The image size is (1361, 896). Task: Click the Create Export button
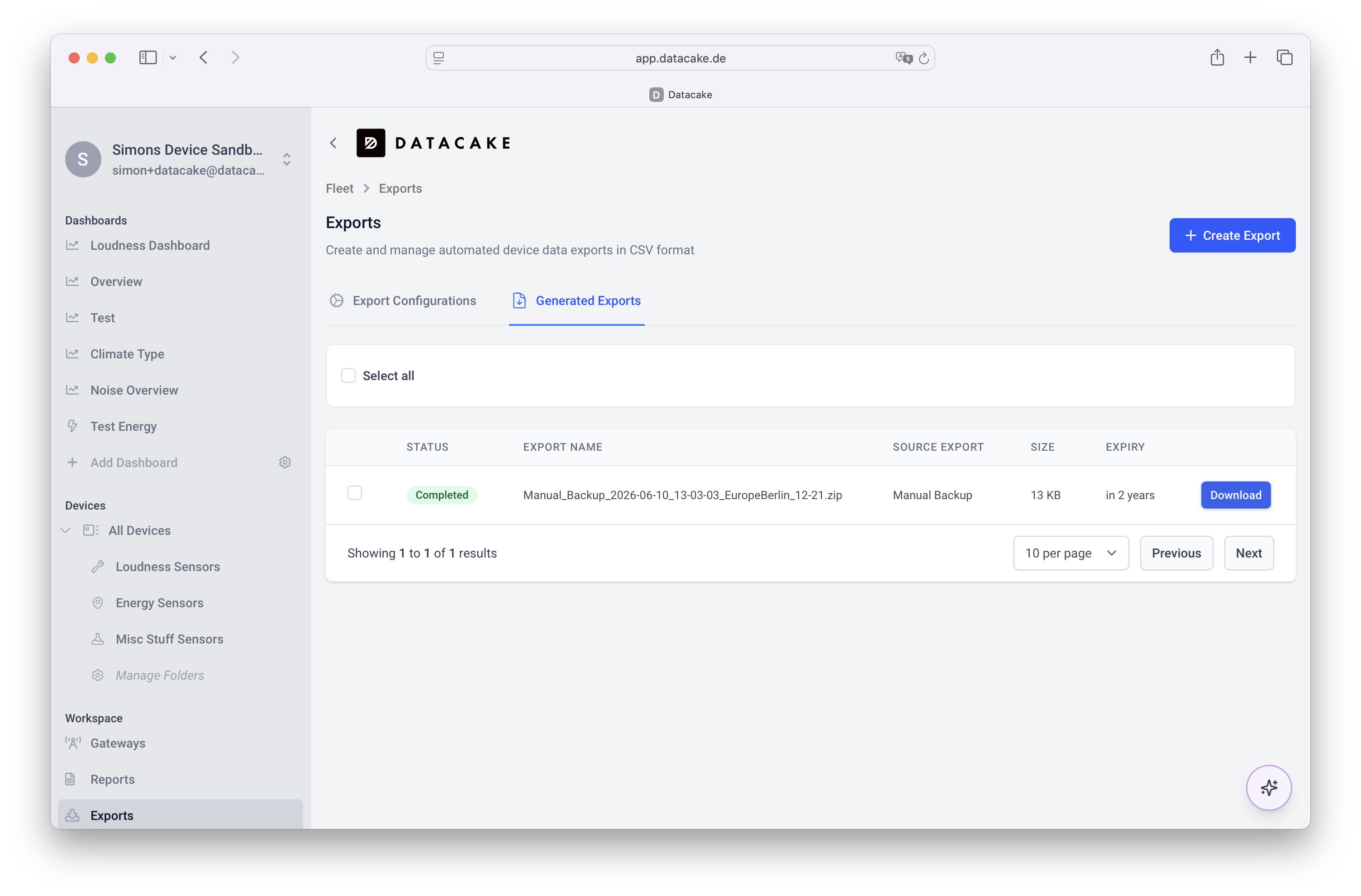click(x=1232, y=235)
